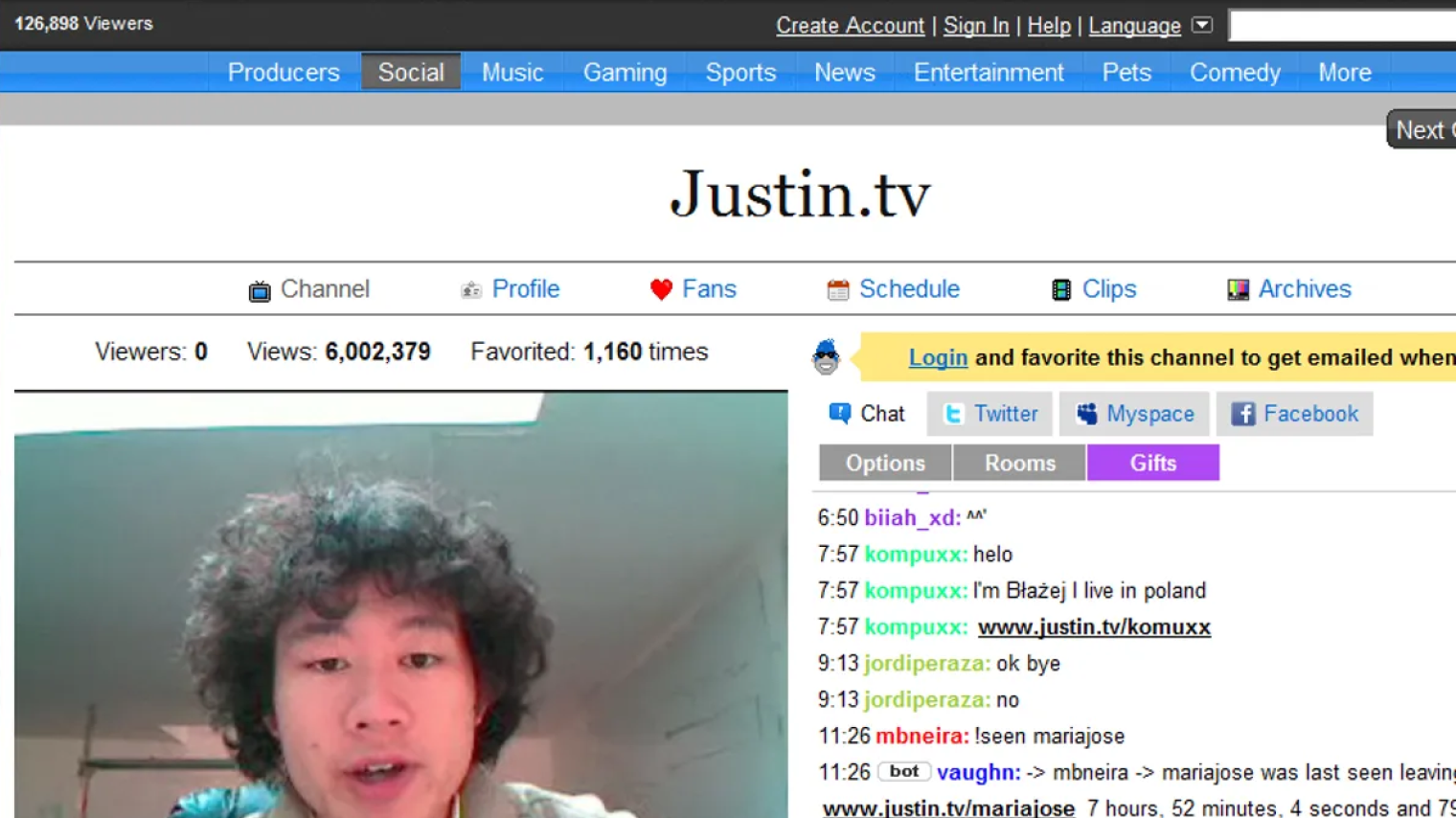Open the Language dropdown arrow
The height and width of the screenshot is (818, 1456).
[x=1202, y=25]
